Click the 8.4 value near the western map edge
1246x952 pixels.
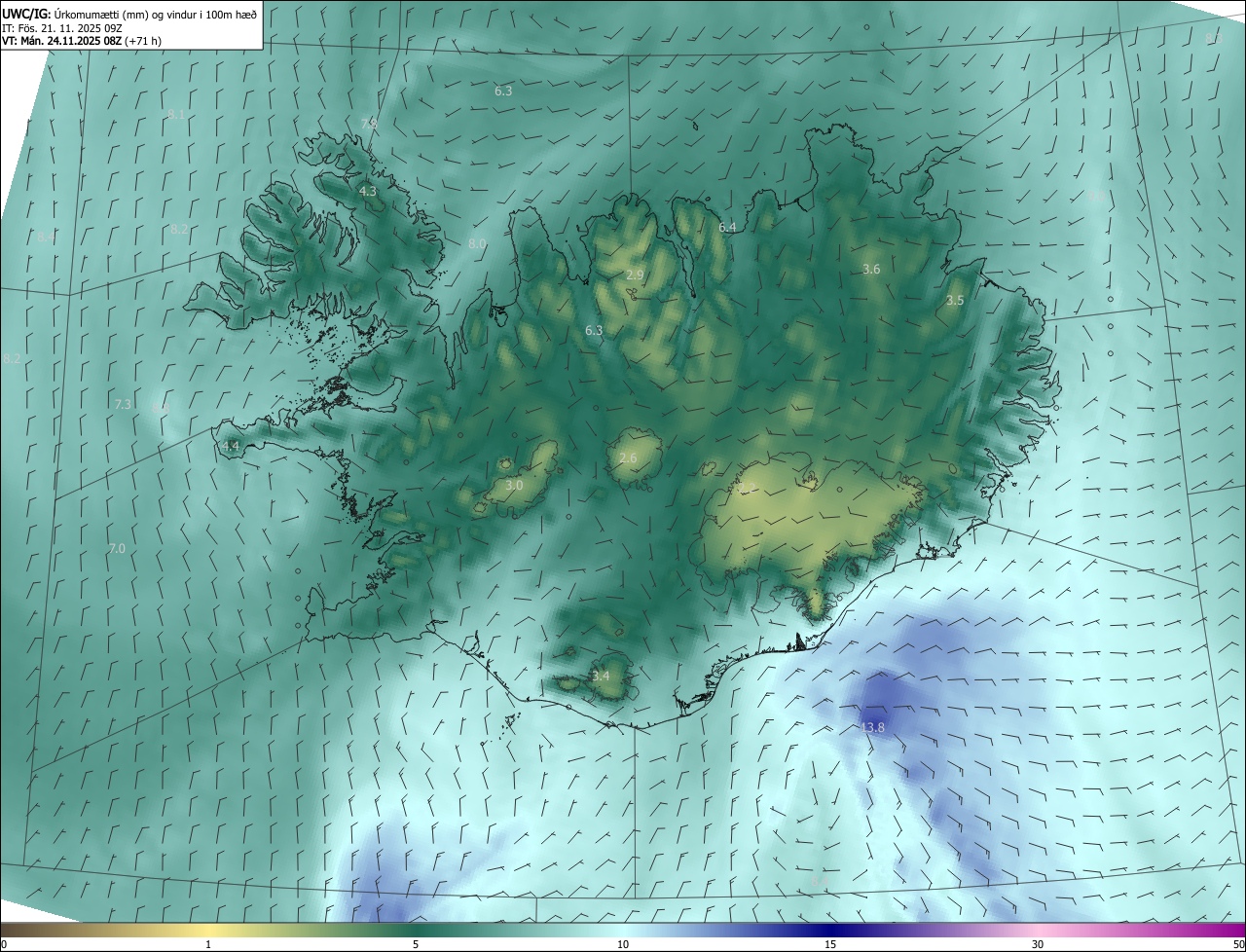point(46,237)
